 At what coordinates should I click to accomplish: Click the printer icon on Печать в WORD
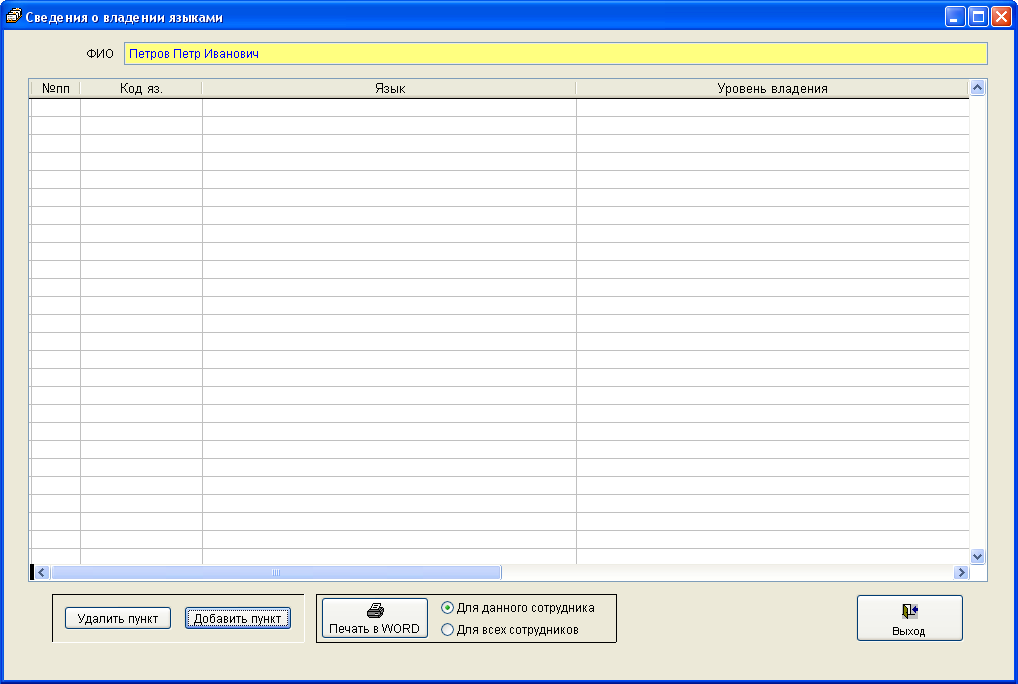point(375,611)
